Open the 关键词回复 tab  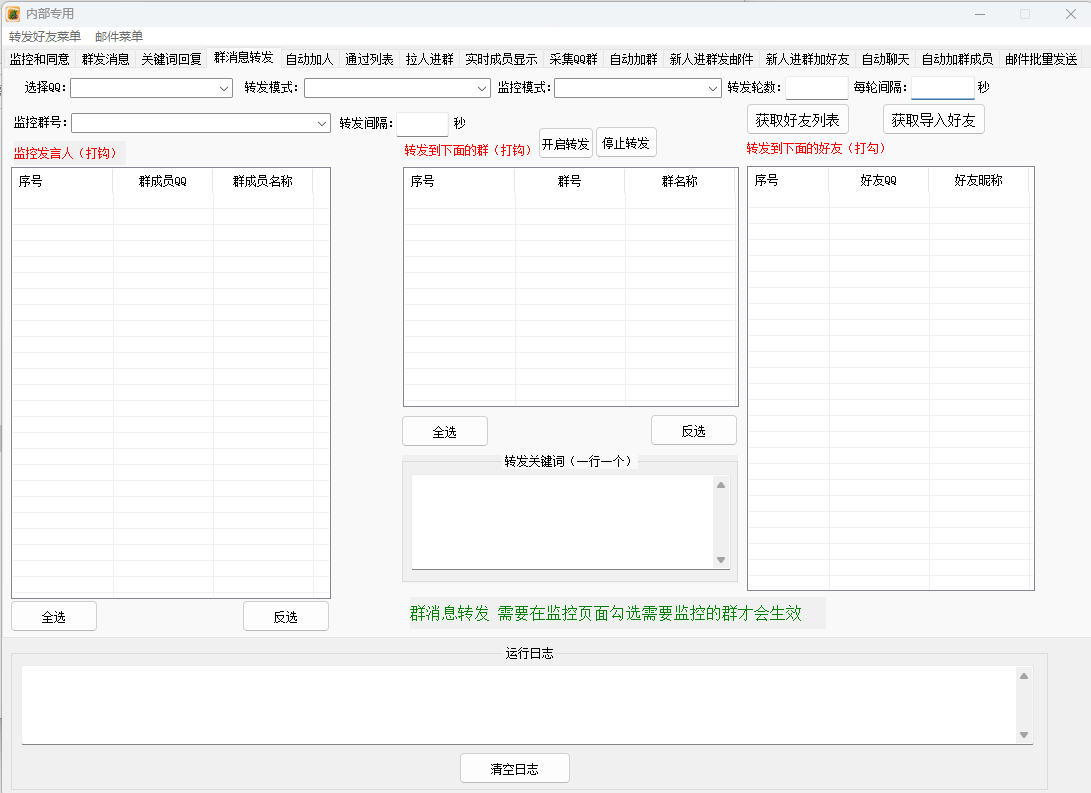(x=171, y=59)
